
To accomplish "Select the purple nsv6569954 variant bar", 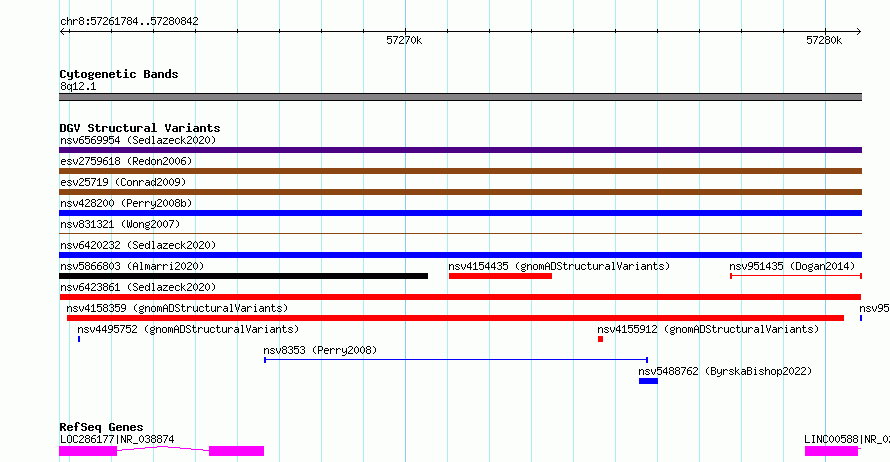I will (x=460, y=150).
